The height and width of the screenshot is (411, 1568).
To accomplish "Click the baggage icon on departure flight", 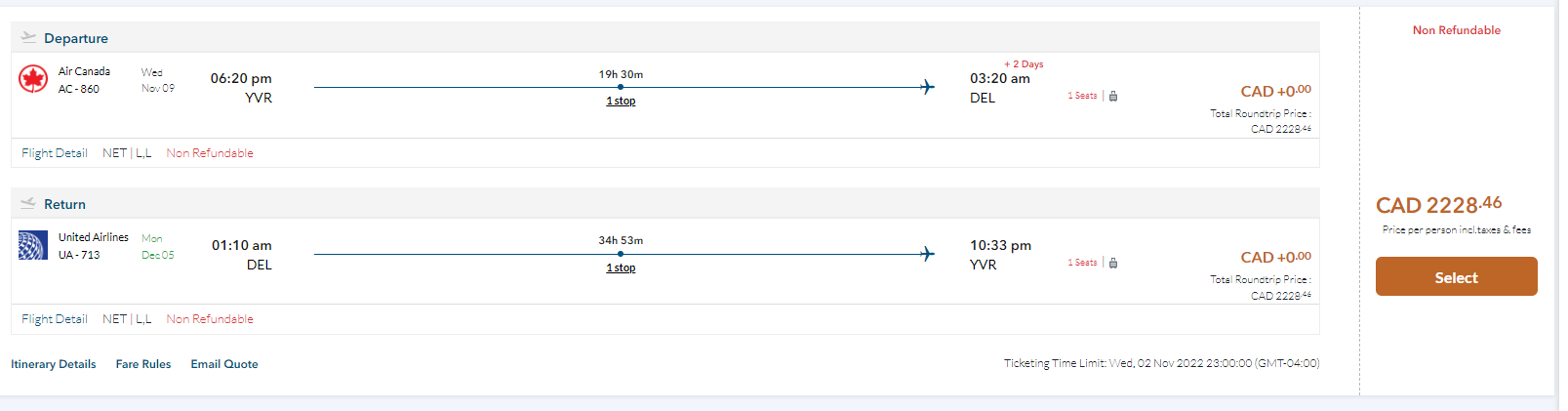I will pos(1113,96).
